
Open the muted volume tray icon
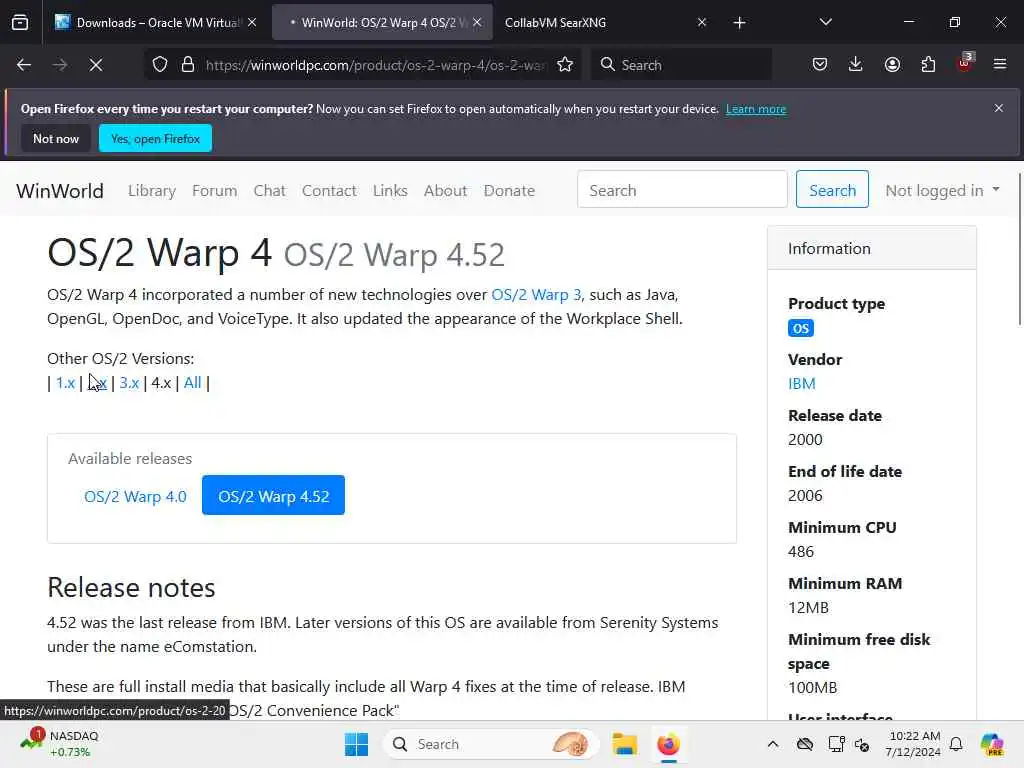coord(862,744)
